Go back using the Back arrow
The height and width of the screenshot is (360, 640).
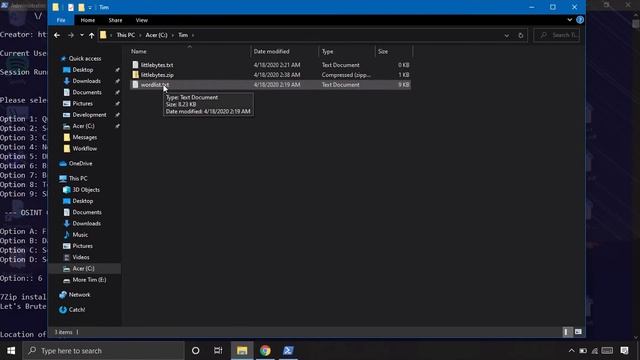click(x=57, y=36)
